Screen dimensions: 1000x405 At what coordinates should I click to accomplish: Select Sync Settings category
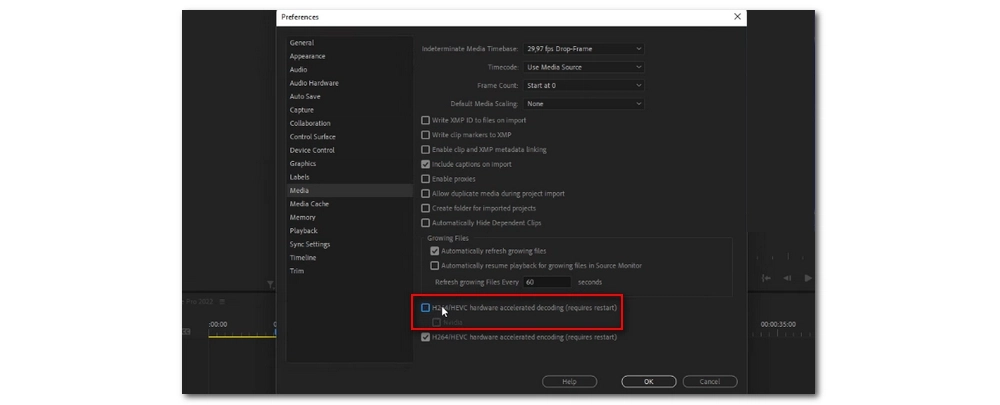point(310,244)
